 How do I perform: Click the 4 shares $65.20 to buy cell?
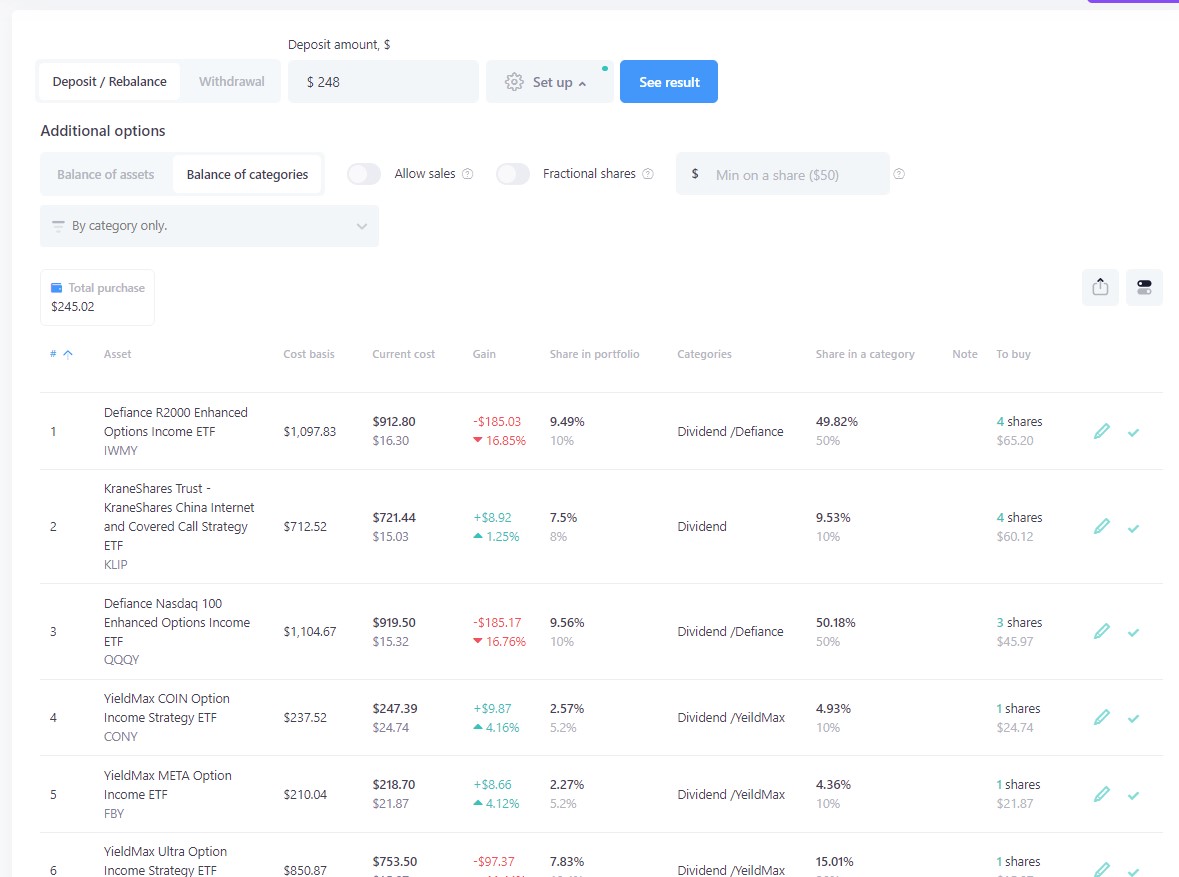coord(1020,431)
